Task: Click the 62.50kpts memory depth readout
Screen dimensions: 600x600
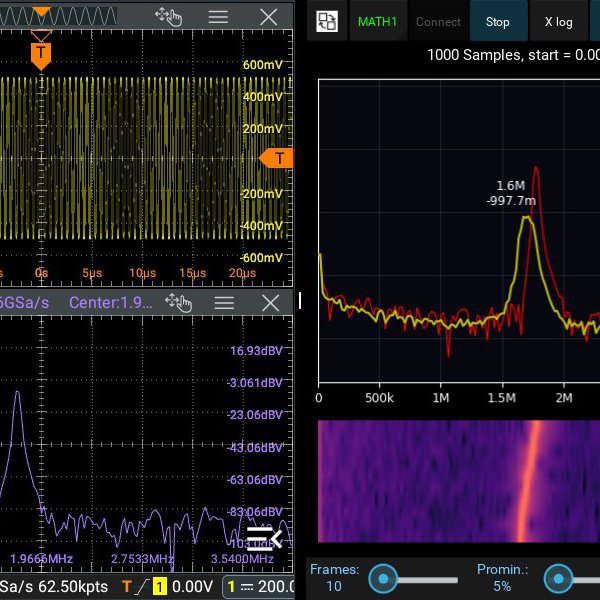Action: pyautogui.click(x=73, y=586)
